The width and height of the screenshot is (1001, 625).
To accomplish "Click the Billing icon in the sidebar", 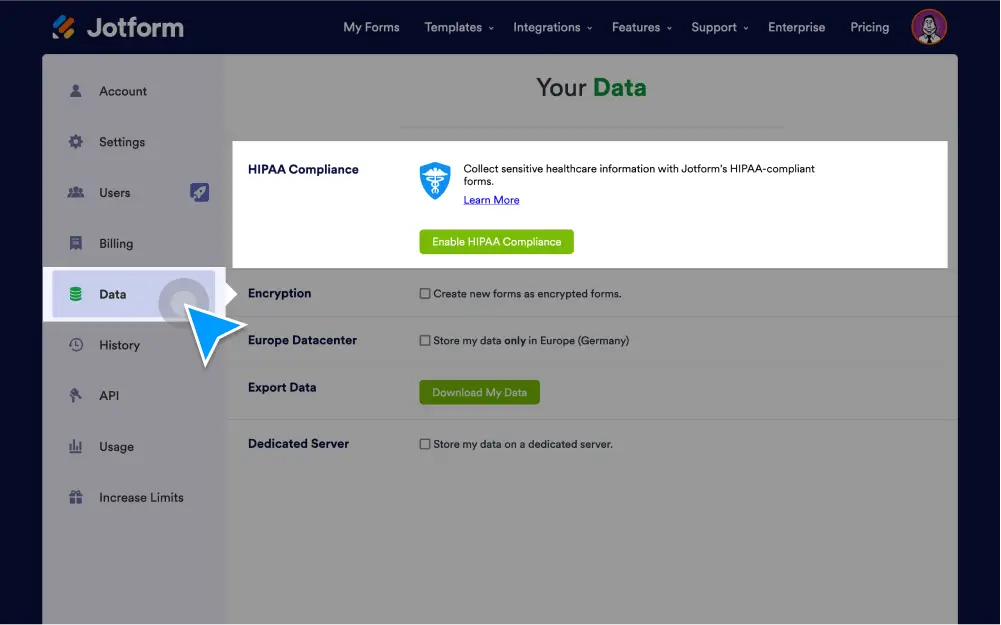I will [75, 243].
